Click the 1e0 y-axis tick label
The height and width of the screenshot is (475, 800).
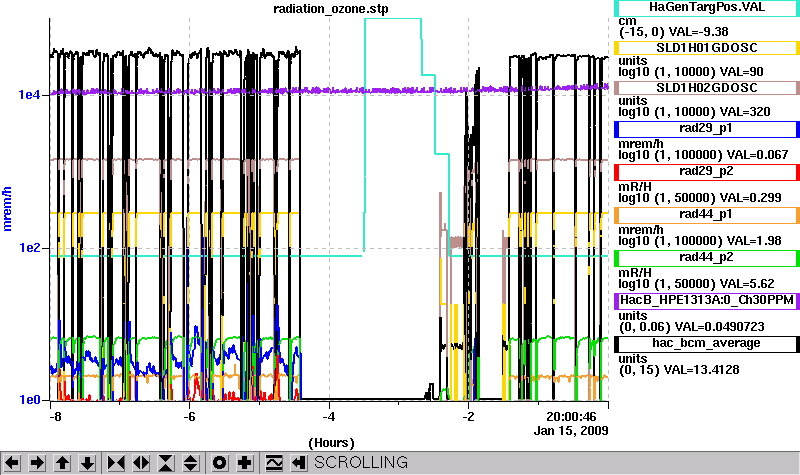(30, 400)
